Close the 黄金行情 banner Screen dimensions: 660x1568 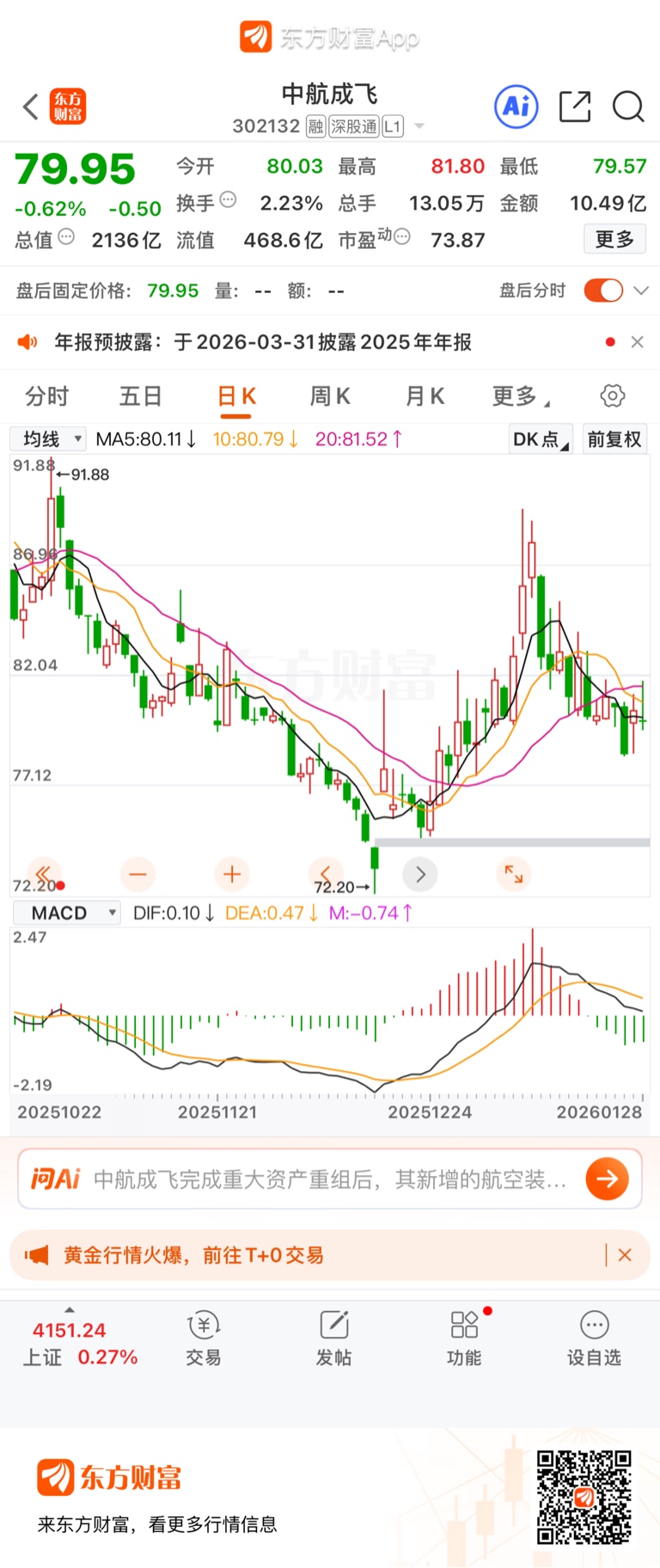click(625, 1255)
